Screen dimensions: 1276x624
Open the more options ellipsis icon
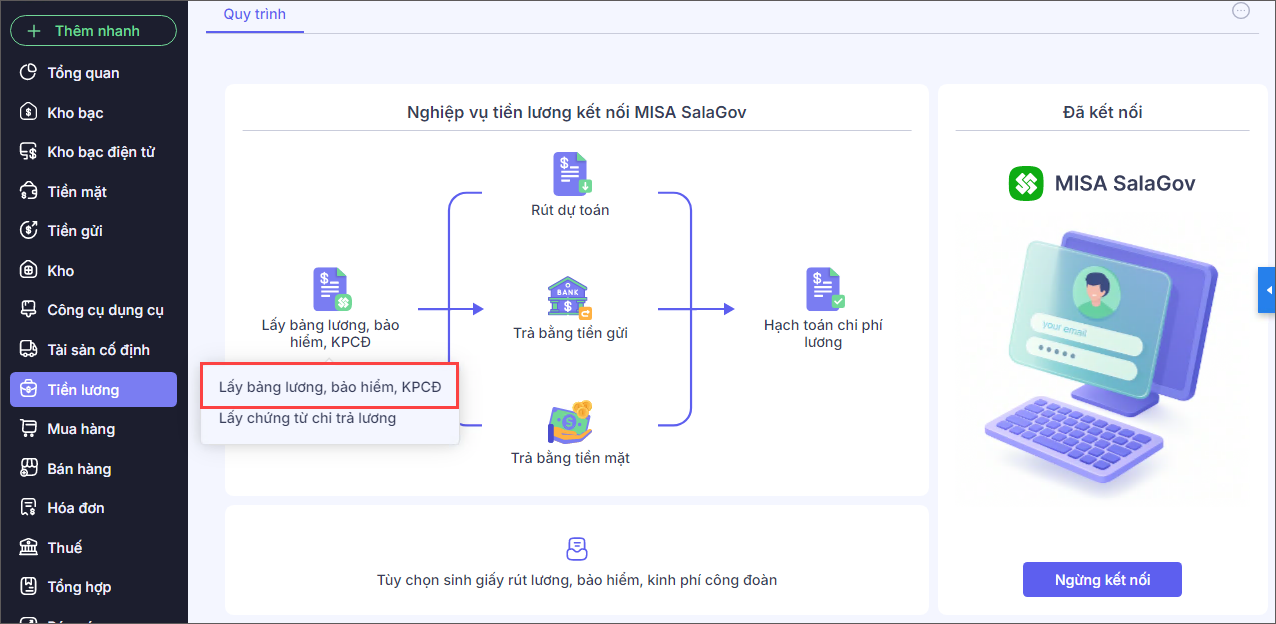1241,11
